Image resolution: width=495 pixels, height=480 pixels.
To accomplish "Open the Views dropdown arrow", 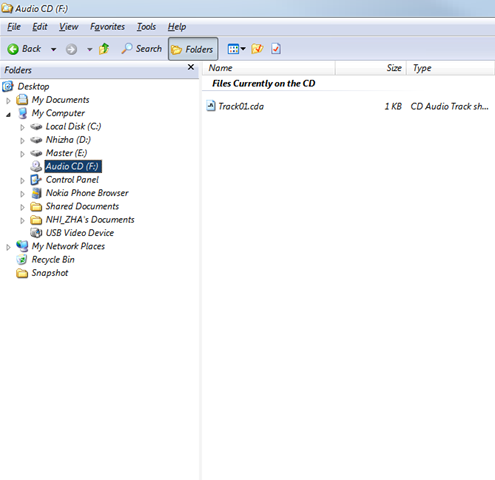I will tap(243, 49).
